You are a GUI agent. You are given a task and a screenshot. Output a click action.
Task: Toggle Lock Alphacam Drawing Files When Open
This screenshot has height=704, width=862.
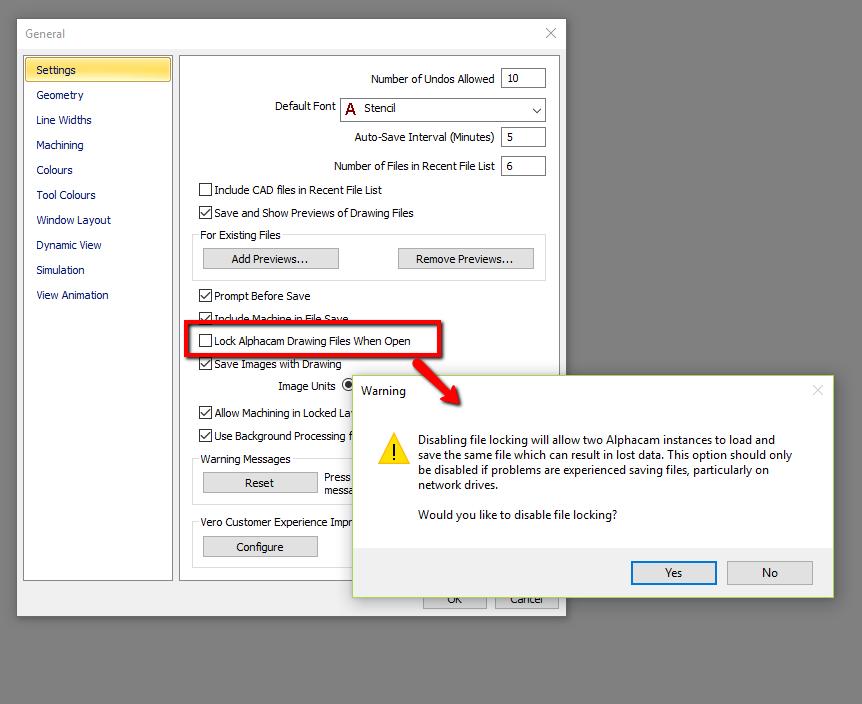(205, 341)
